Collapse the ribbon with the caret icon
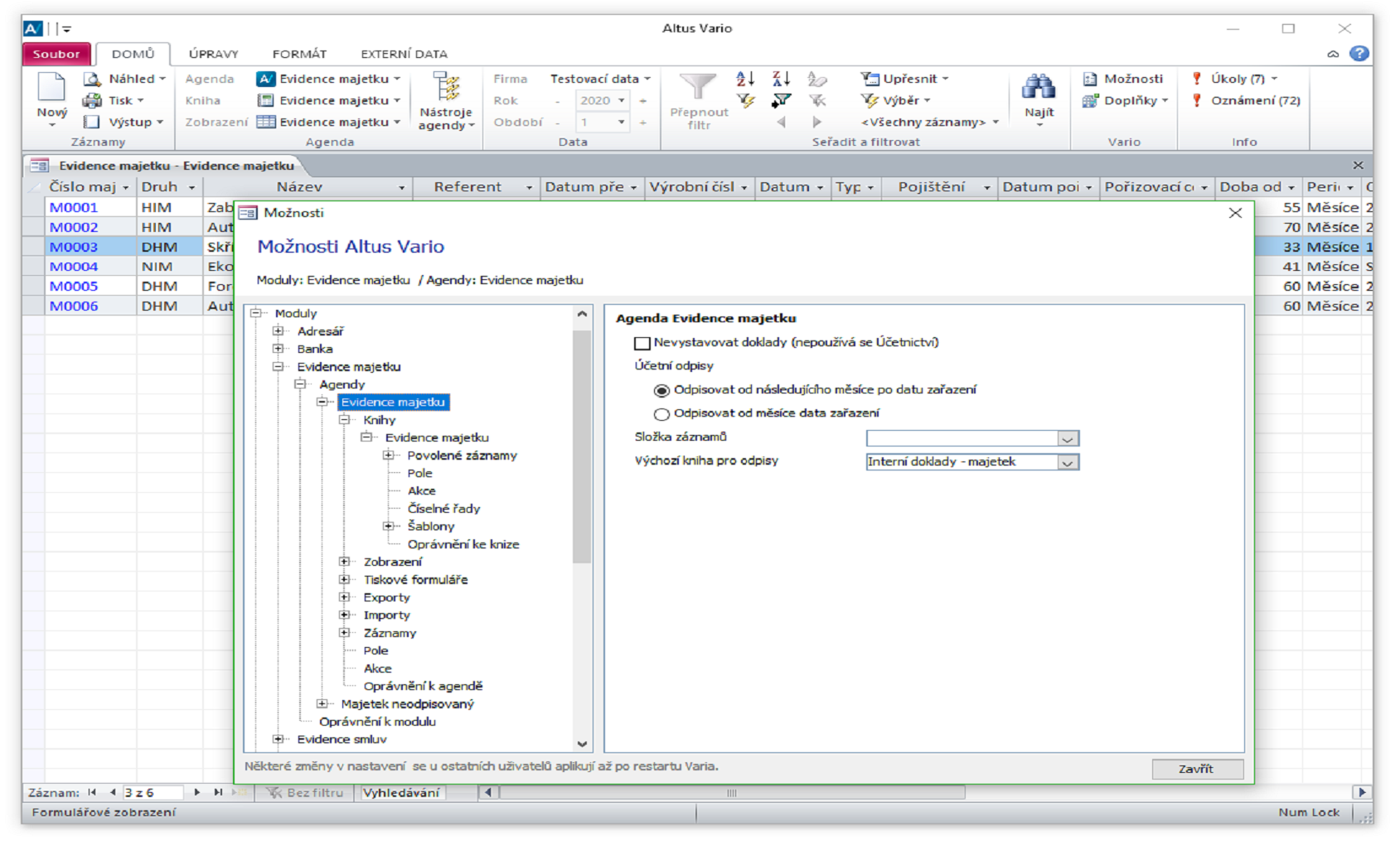The width and height of the screenshot is (1400, 845). [x=1333, y=54]
